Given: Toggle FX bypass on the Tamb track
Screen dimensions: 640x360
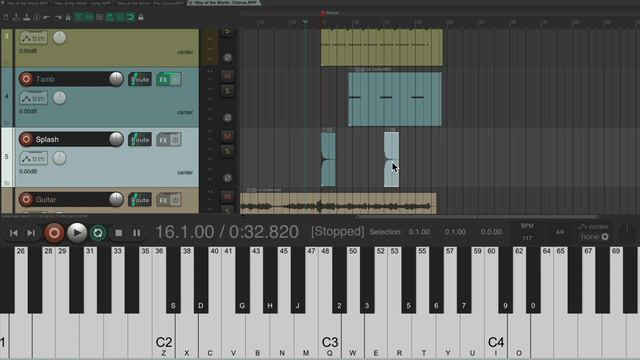Looking at the screenshot, I should [x=176, y=79].
